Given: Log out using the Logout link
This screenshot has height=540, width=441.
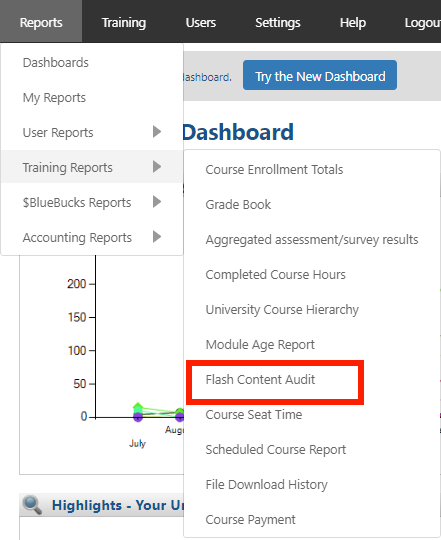Looking at the screenshot, I should click(x=423, y=22).
